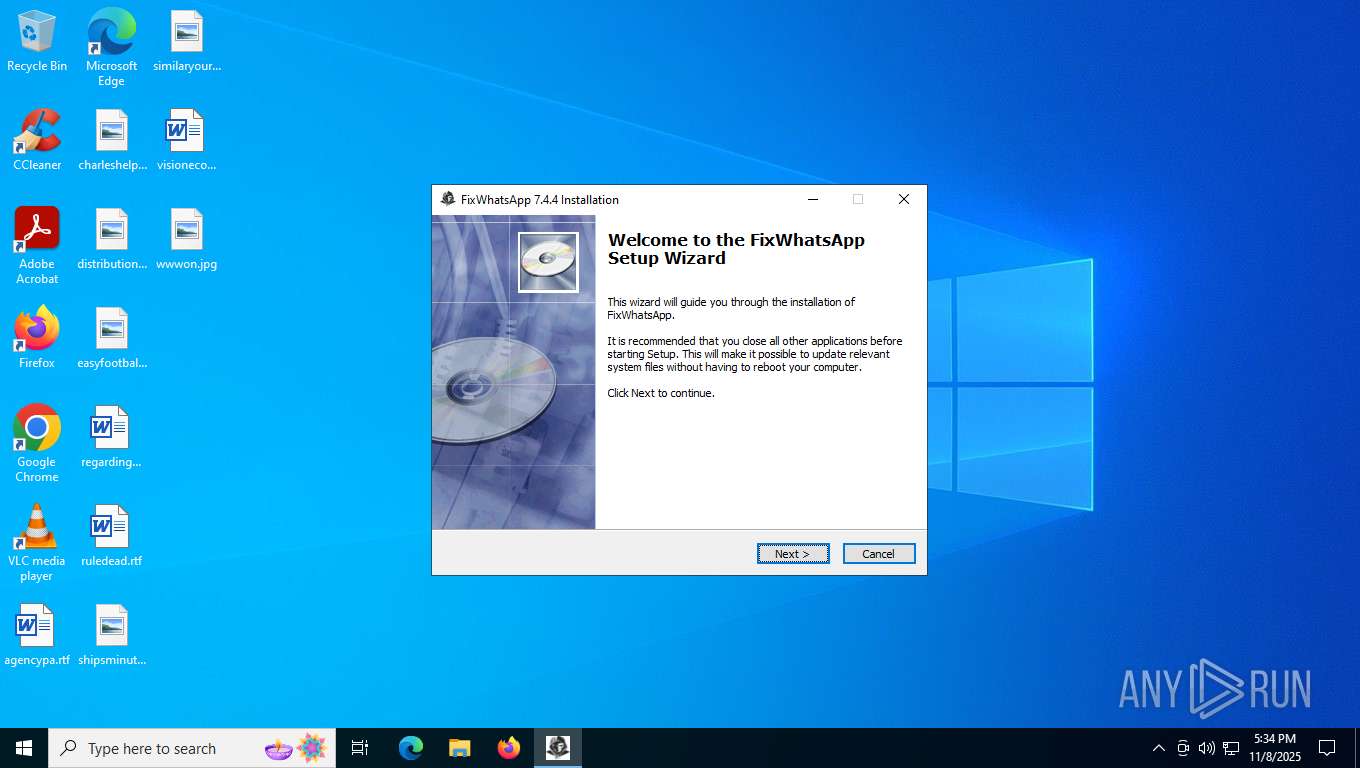Image resolution: width=1360 pixels, height=768 pixels.
Task: Open the clock showing 5:34 PM
Action: point(1275,748)
